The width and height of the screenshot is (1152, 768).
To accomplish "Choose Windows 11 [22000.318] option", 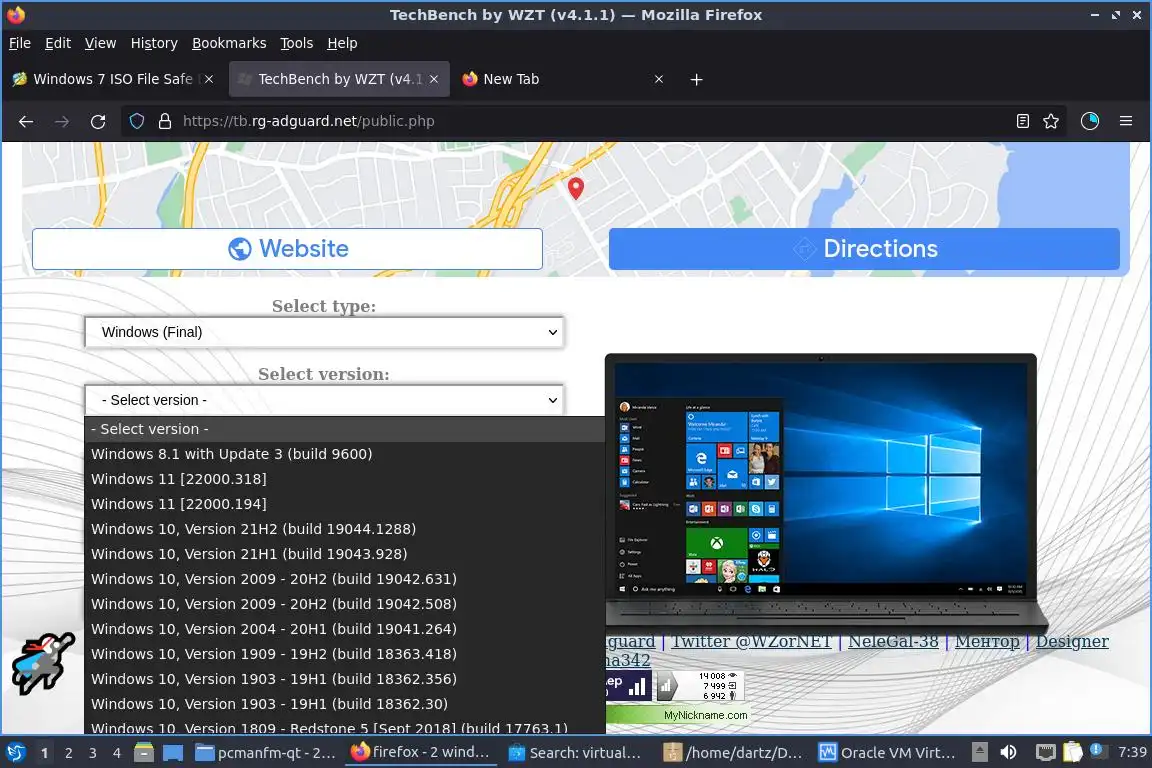I will [x=345, y=479].
